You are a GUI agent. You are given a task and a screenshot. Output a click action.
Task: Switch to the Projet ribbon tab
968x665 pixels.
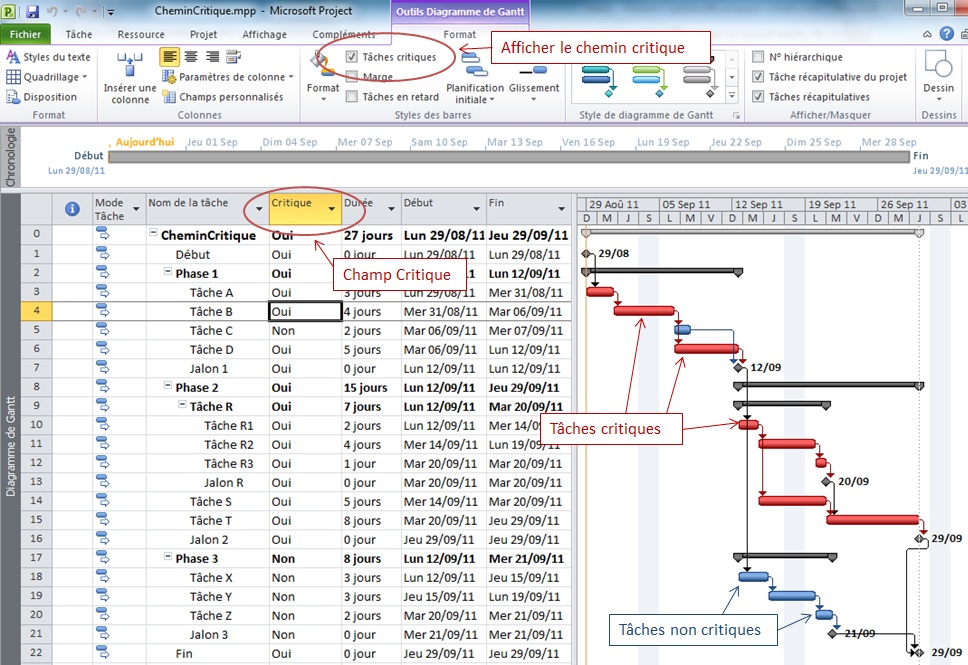point(204,35)
